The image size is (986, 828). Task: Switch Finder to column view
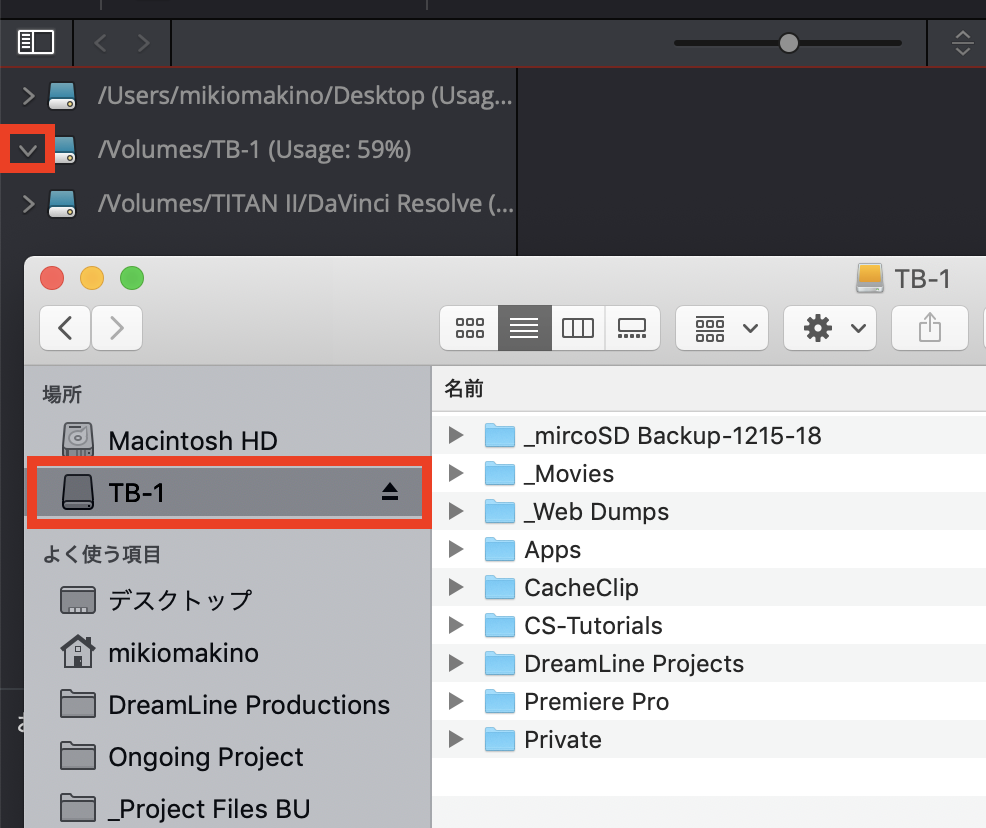(578, 328)
